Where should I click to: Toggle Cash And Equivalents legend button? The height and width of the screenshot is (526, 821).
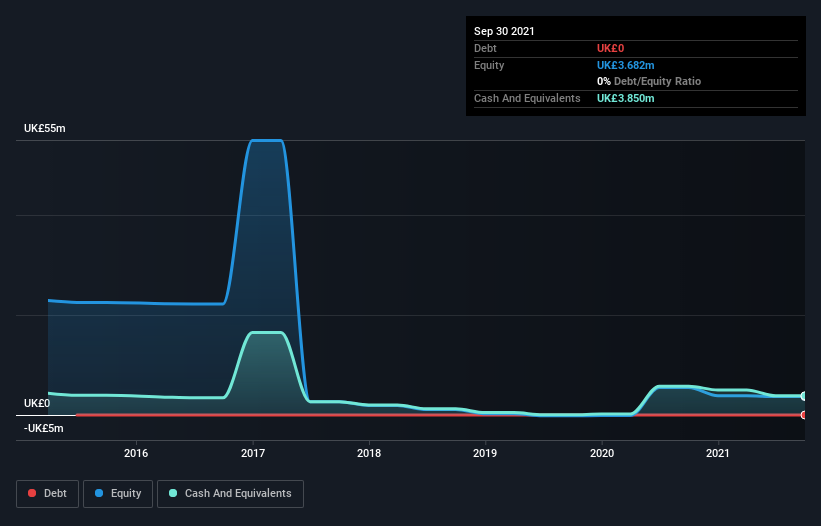(230, 494)
